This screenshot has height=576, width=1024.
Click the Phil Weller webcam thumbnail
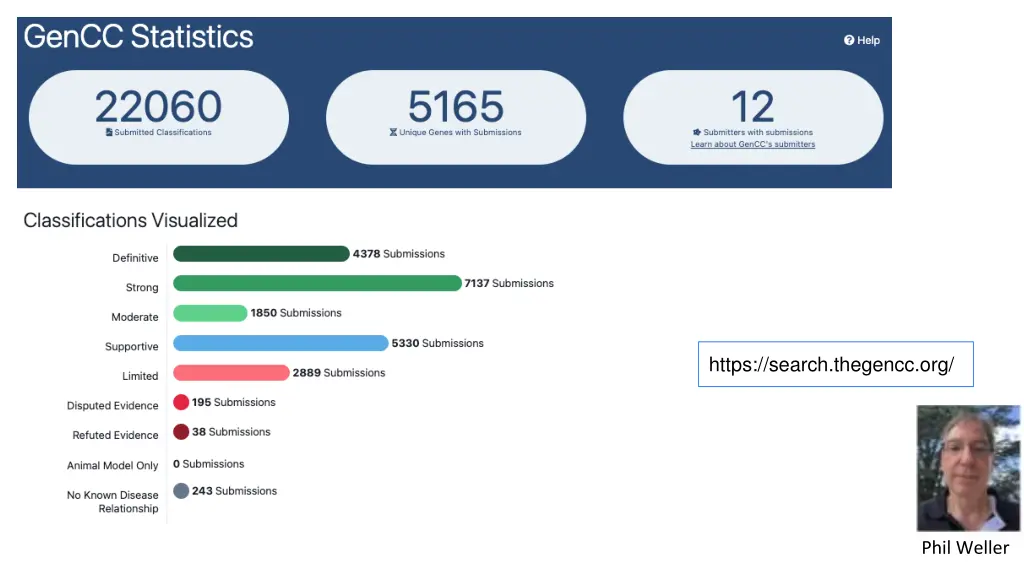click(968, 468)
